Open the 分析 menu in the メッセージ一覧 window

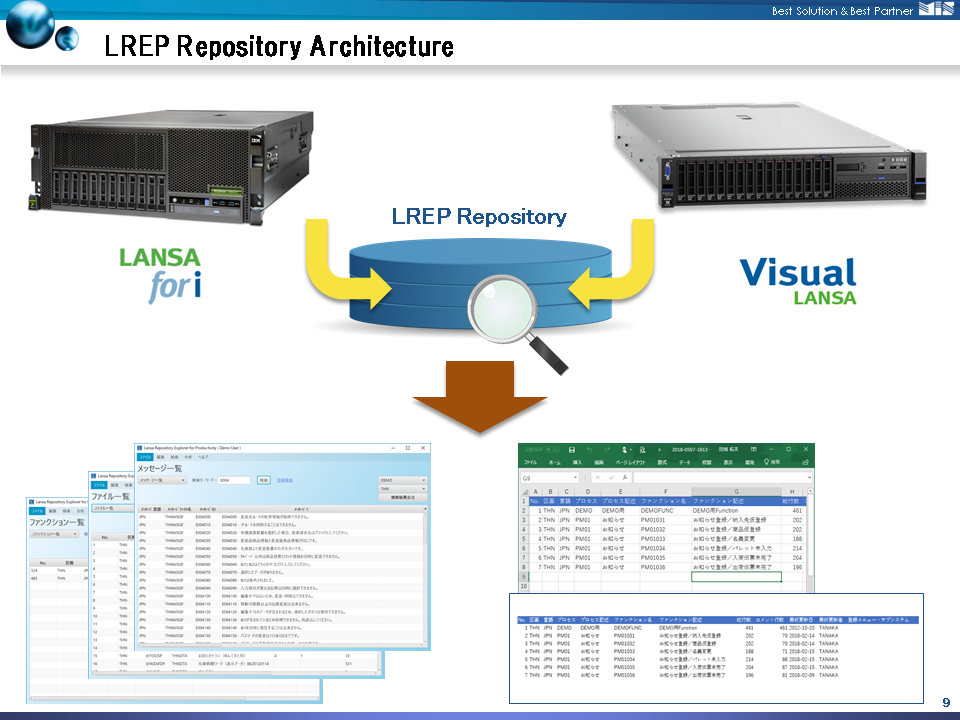click(188, 457)
